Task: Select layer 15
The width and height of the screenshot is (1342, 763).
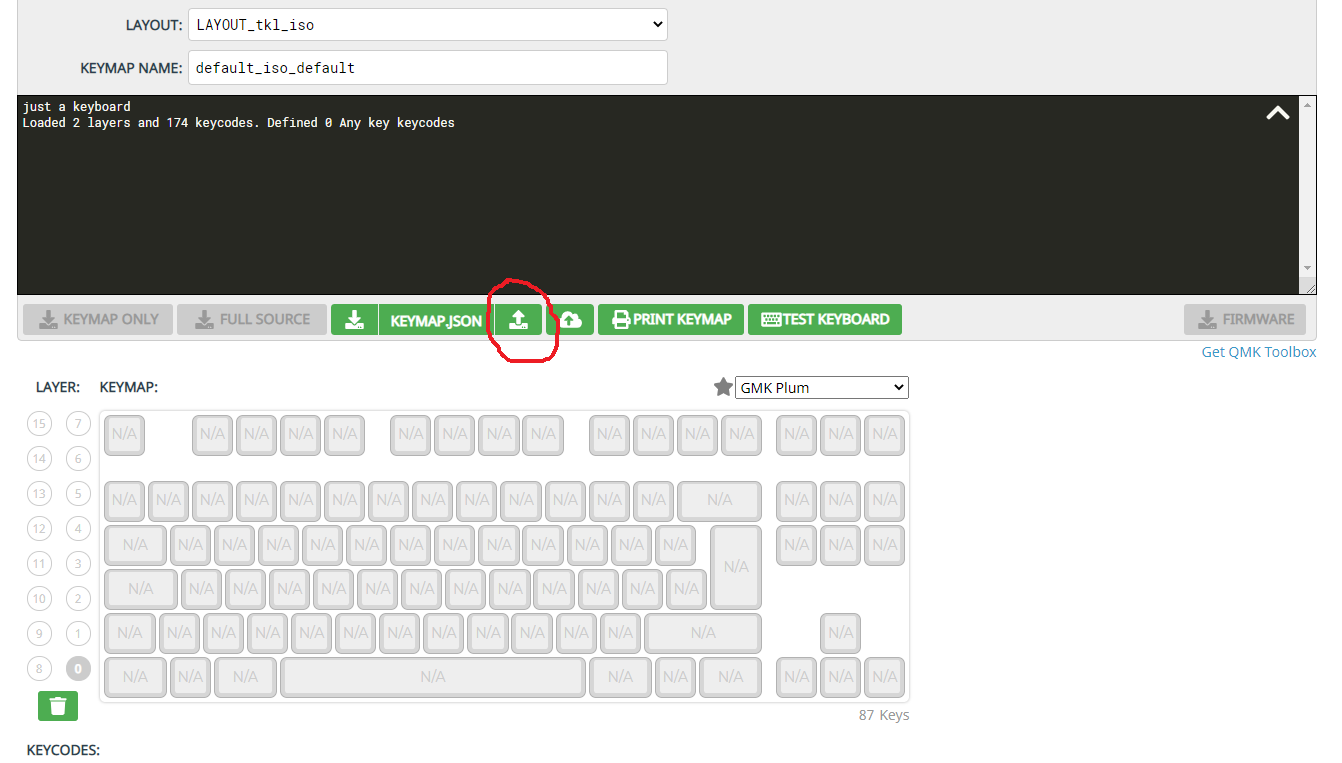Action: pyautogui.click(x=39, y=424)
